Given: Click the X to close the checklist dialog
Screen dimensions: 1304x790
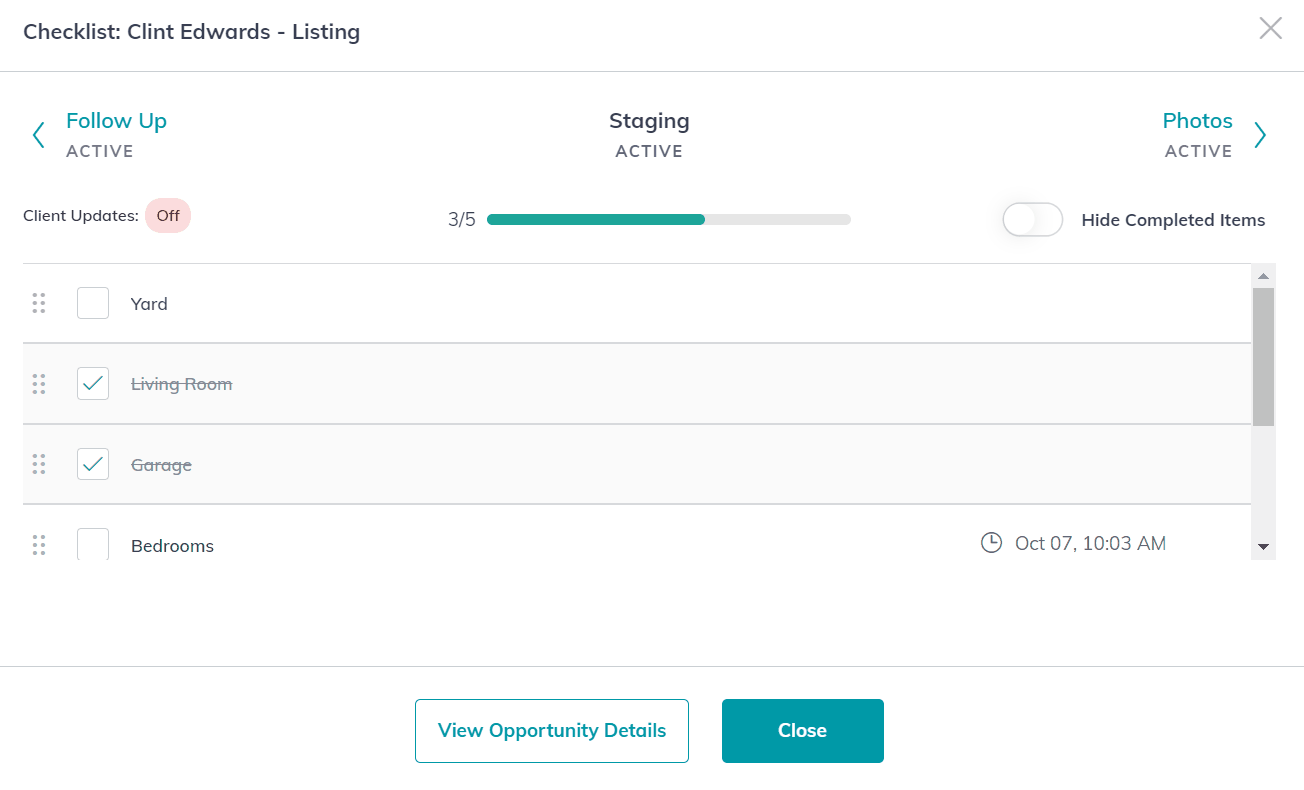Looking at the screenshot, I should point(1270,28).
